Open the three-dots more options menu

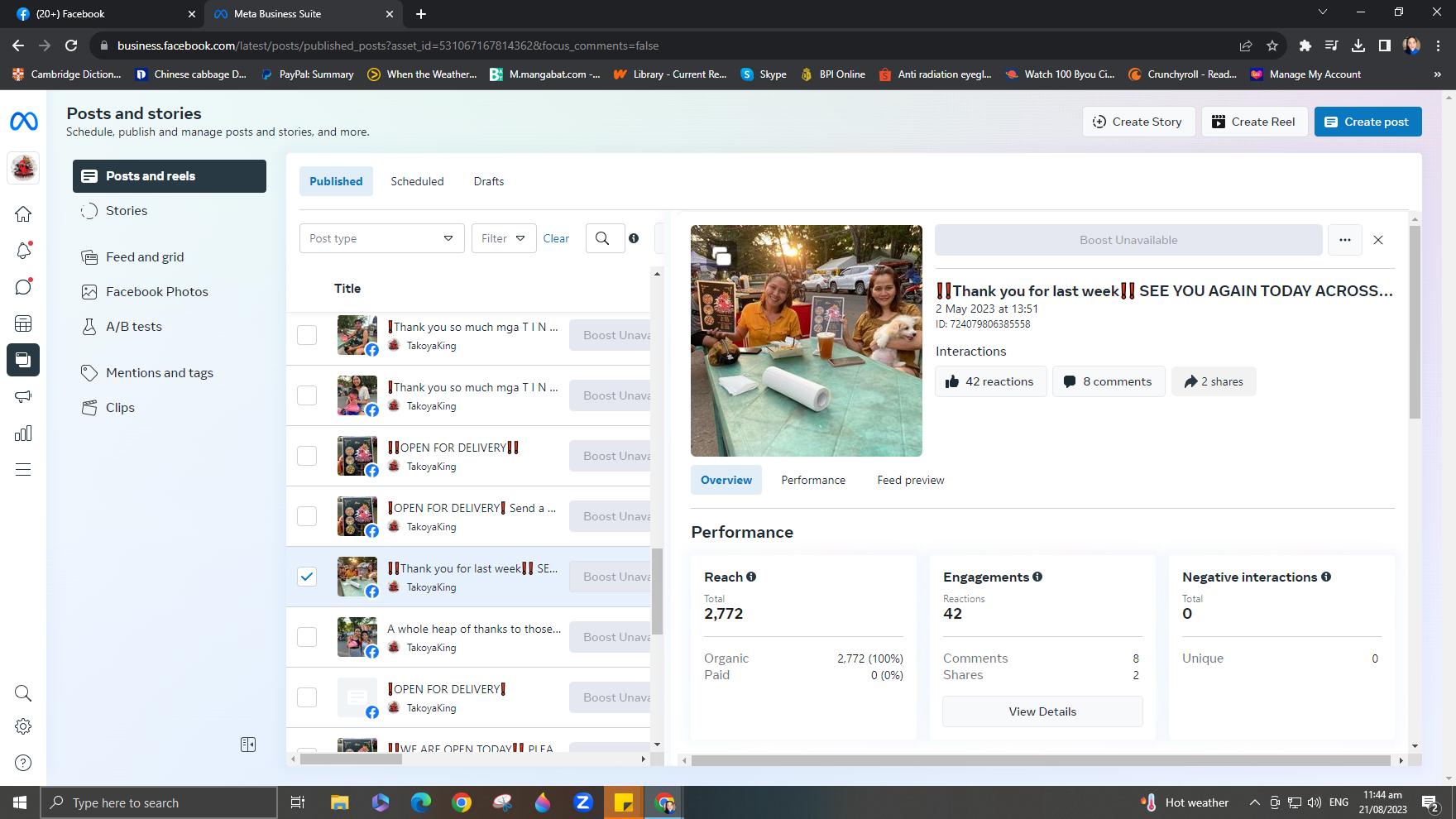[1345, 240]
